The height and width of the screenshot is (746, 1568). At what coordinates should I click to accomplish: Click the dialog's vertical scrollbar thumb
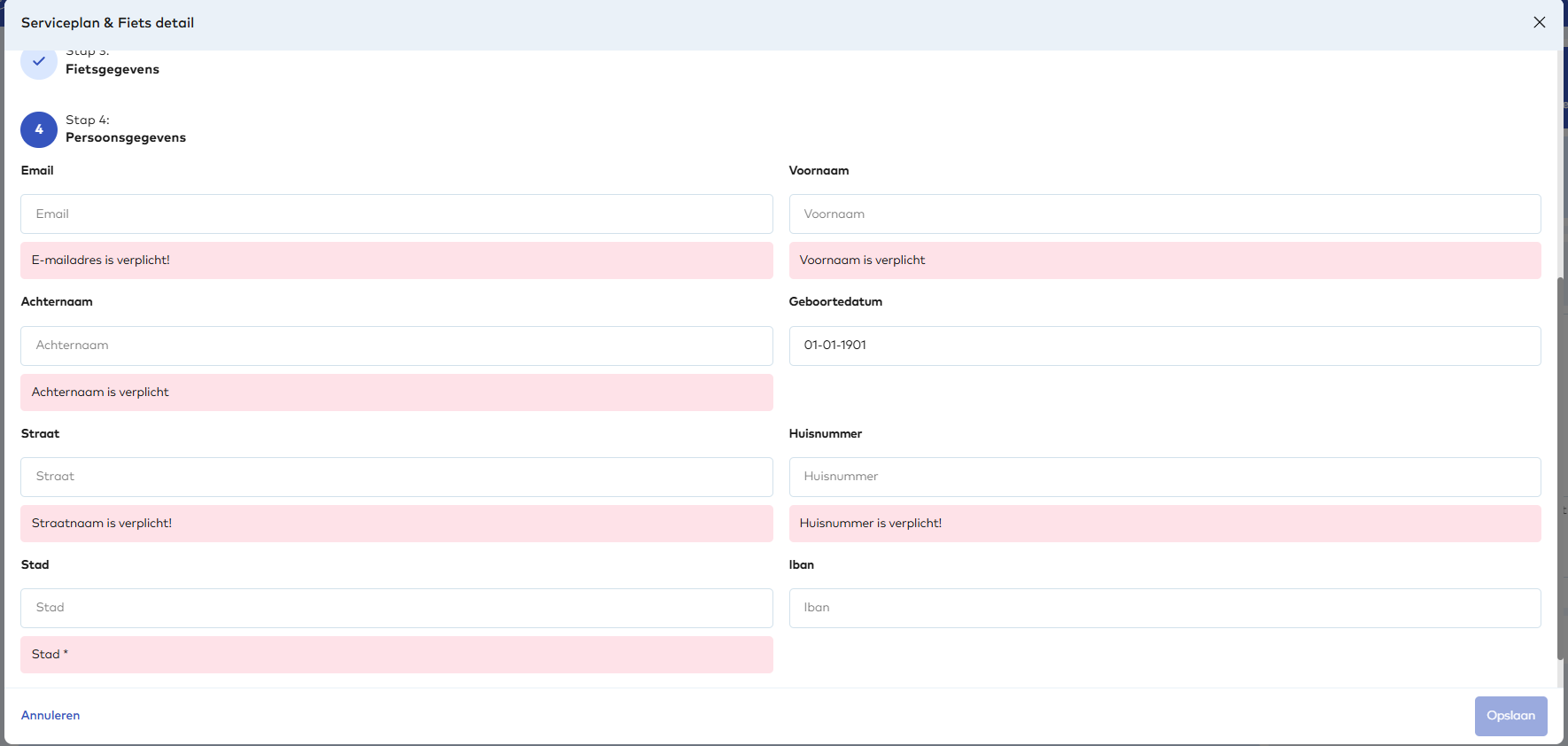(1561, 468)
